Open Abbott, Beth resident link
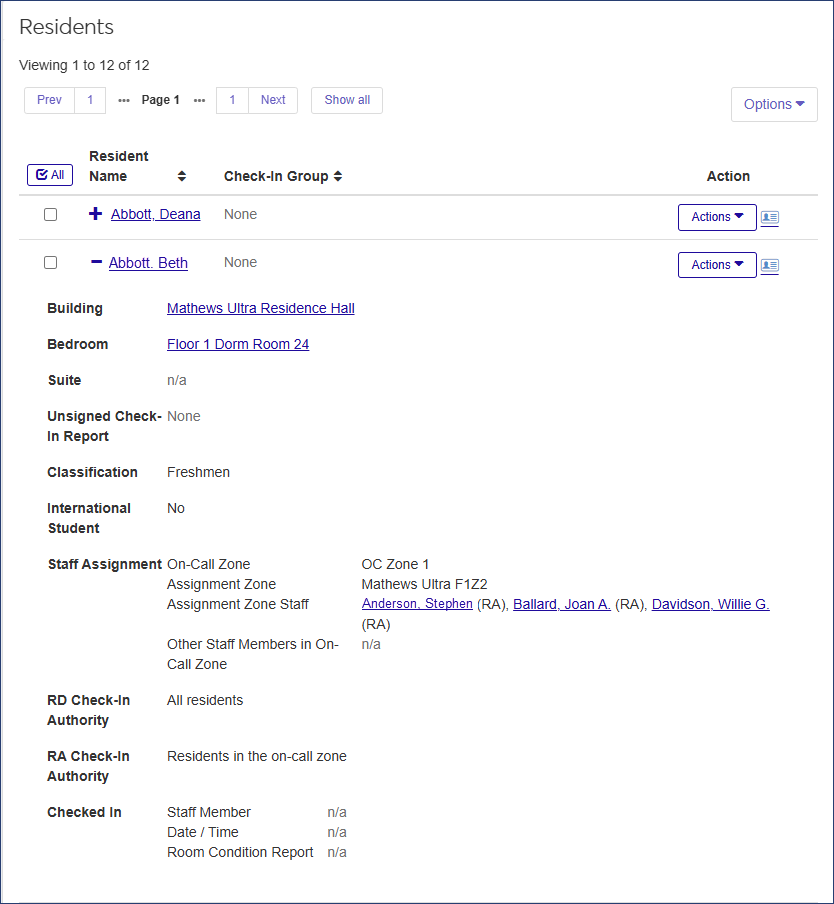The width and height of the screenshot is (834, 904). coord(148,263)
